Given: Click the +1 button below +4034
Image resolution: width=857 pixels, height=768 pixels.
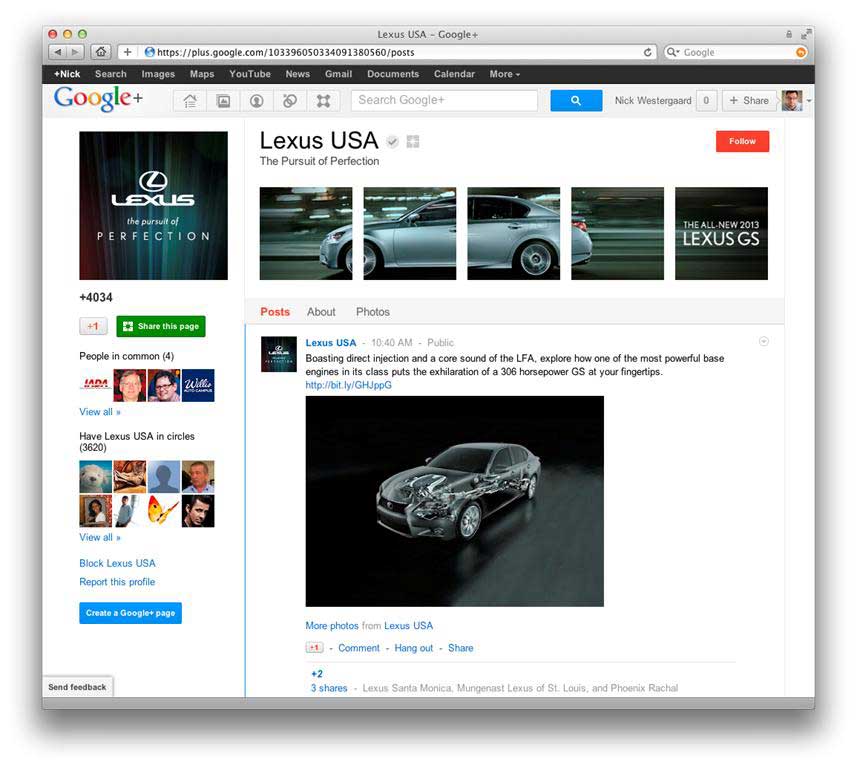Looking at the screenshot, I should (x=93, y=326).
